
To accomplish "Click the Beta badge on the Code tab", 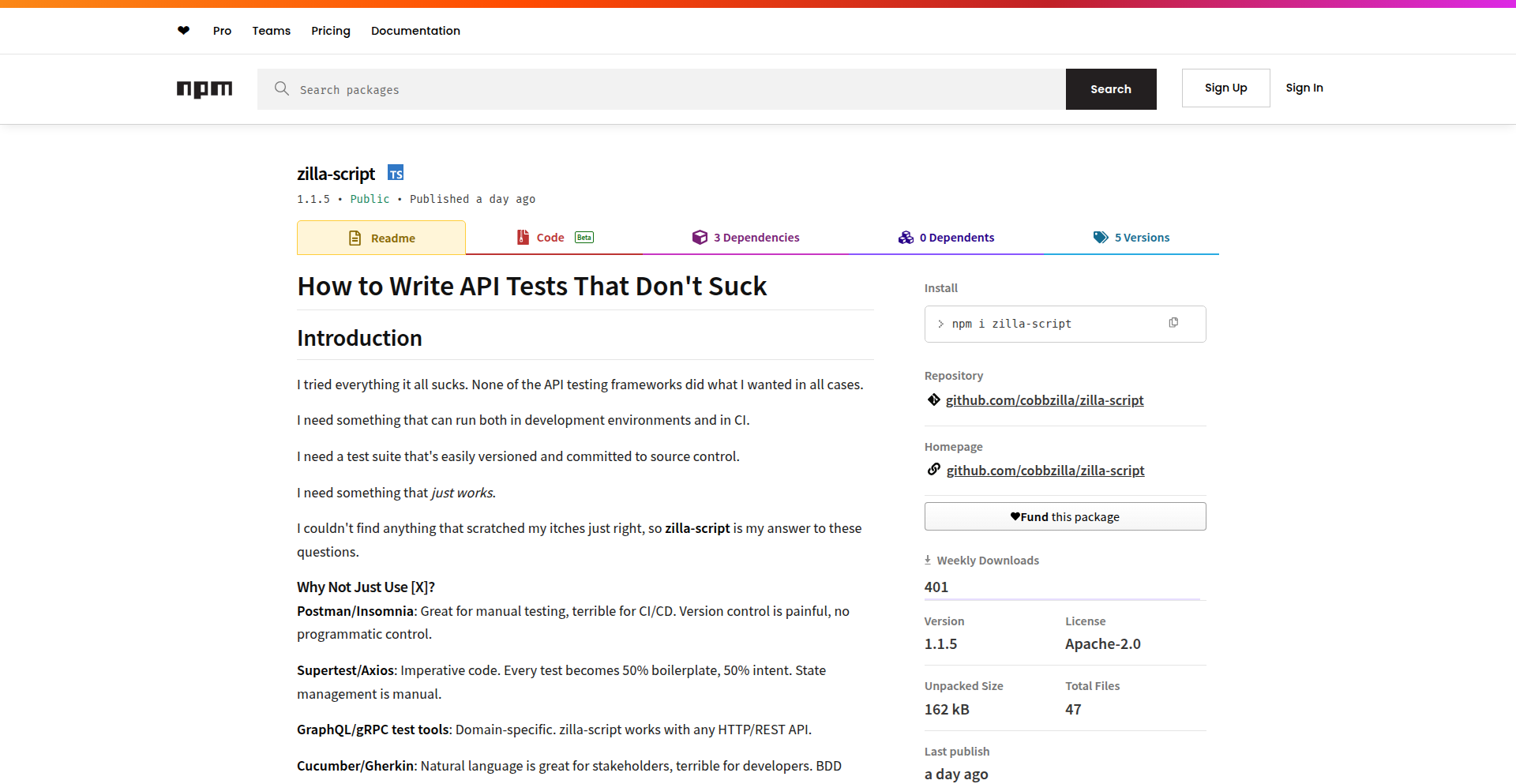I will [x=584, y=238].
